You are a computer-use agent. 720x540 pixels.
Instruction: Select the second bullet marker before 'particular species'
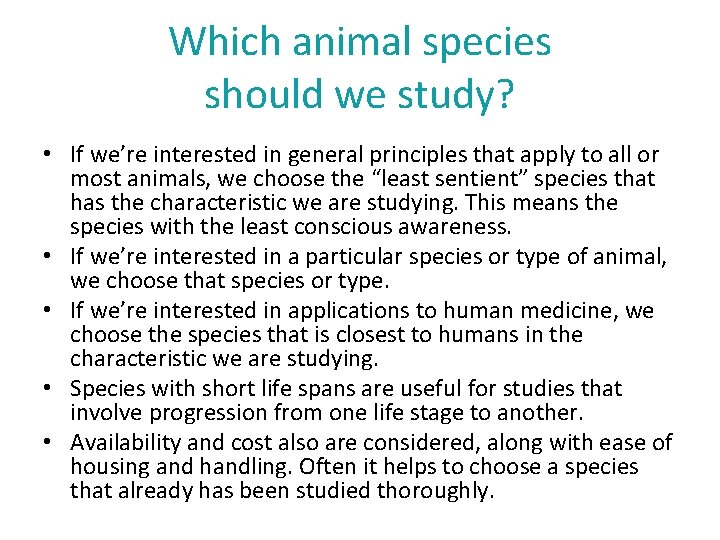tap(47, 256)
